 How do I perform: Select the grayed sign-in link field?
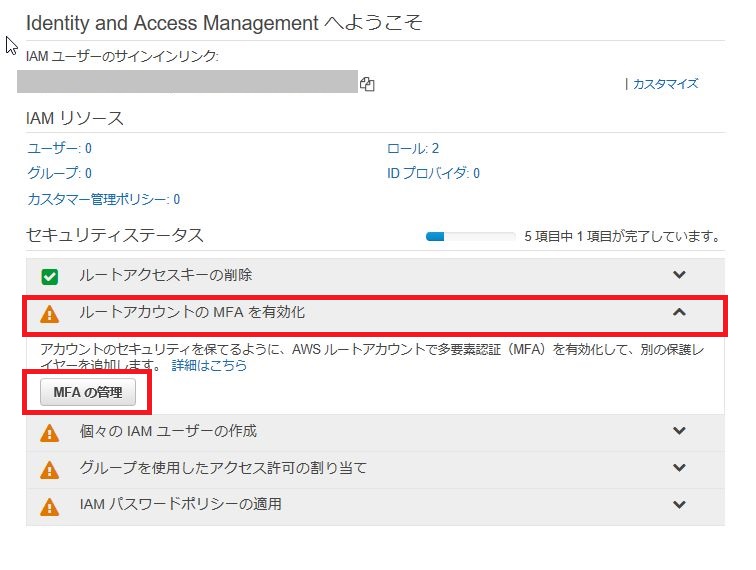[x=188, y=81]
